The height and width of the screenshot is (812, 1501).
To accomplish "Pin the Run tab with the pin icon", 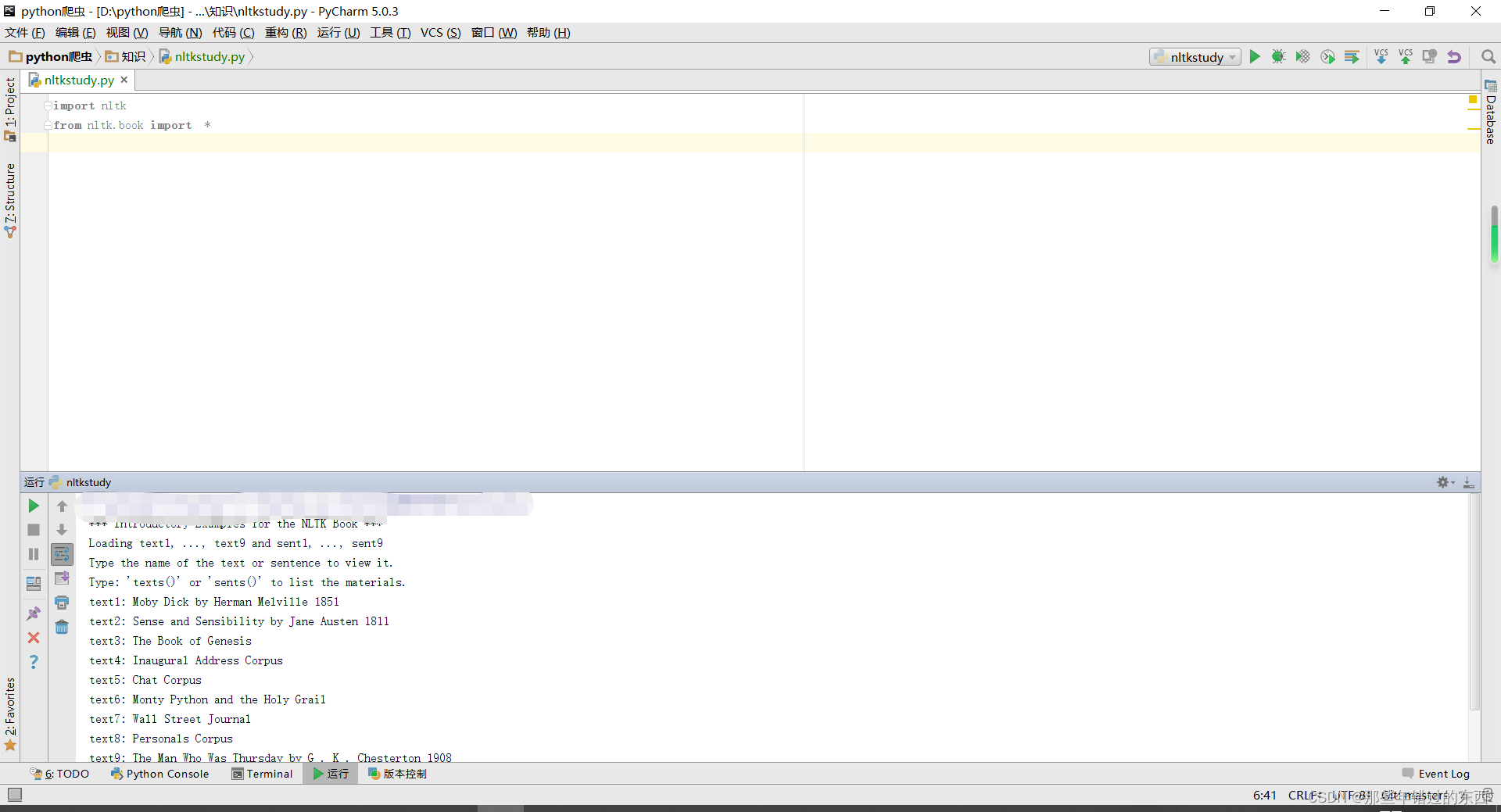I will (34, 613).
